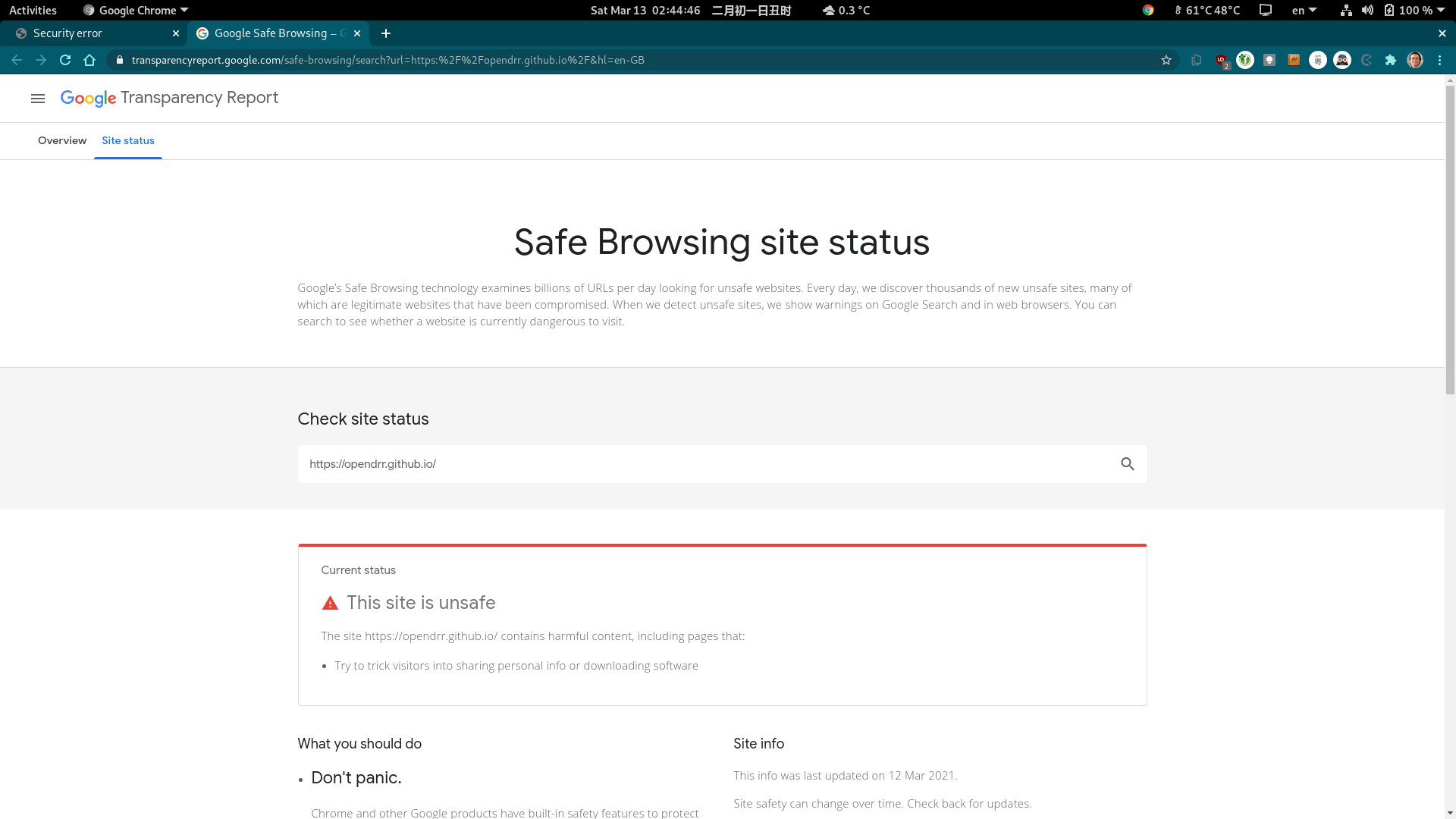The height and width of the screenshot is (819, 1456).
Task: Click the Chinese character extension icon
Action: point(1318,60)
